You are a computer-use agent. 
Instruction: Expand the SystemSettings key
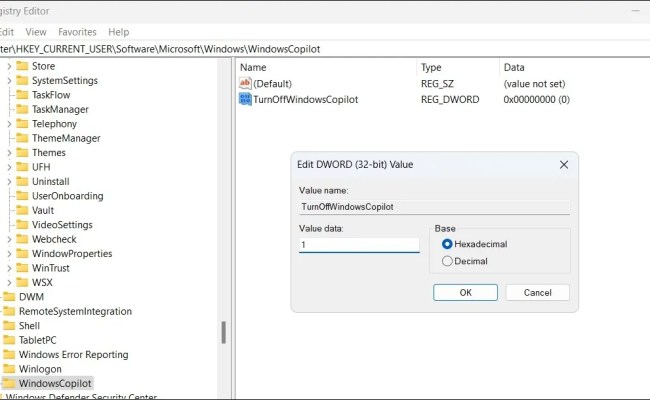click(9, 81)
